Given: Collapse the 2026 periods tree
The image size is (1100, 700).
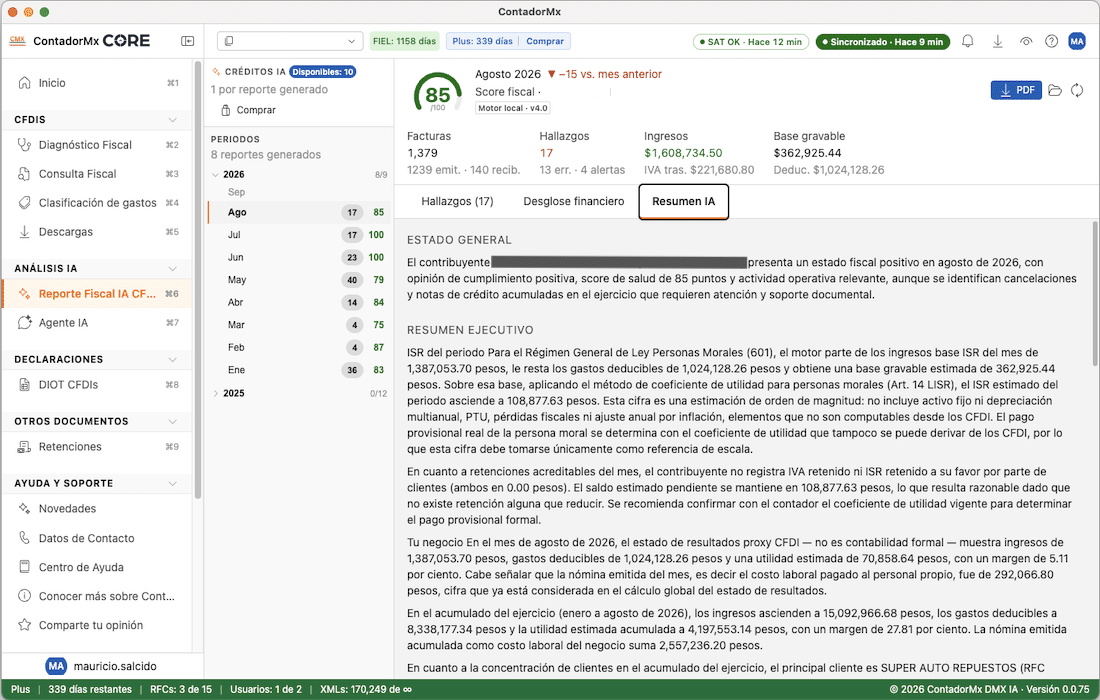Looking at the screenshot, I should pyautogui.click(x=215, y=175).
